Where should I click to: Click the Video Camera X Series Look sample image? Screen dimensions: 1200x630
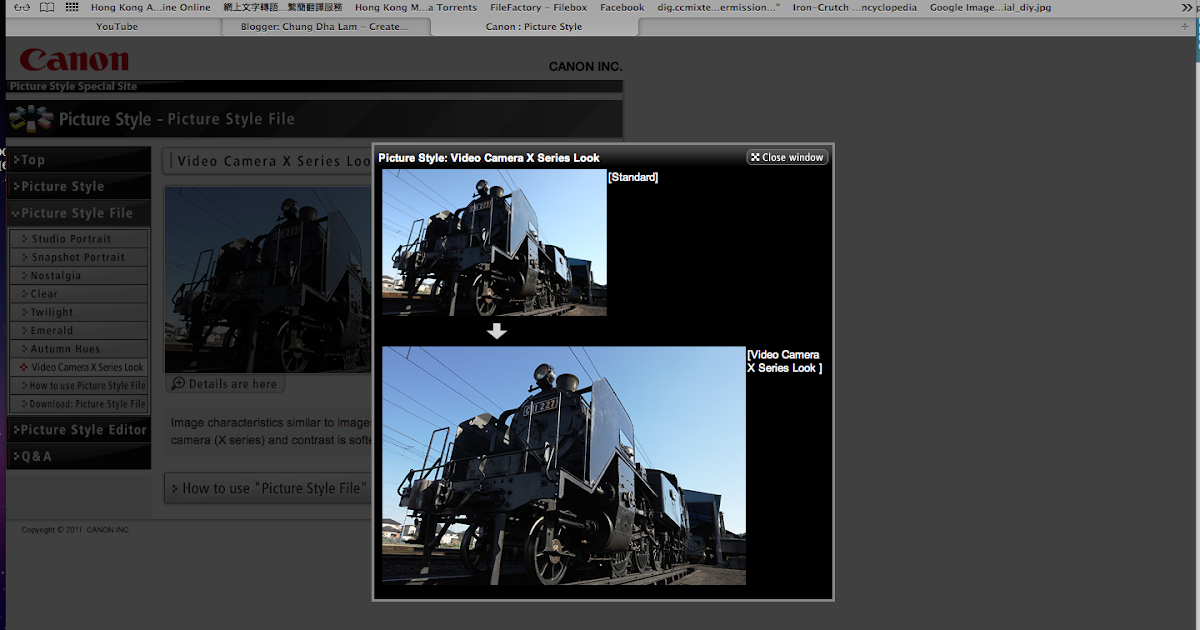click(564, 465)
